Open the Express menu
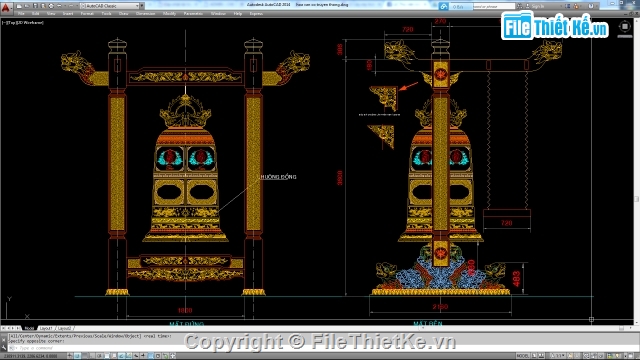This screenshot has width=640, height=360. point(256,13)
